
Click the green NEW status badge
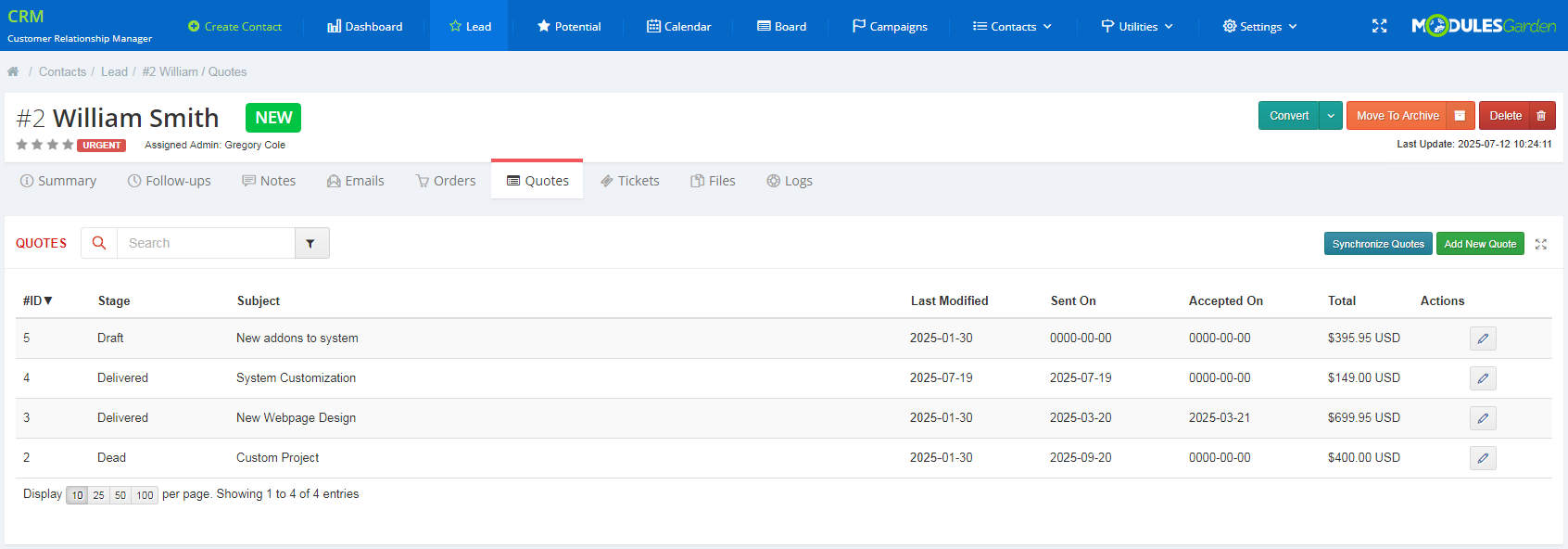273,118
